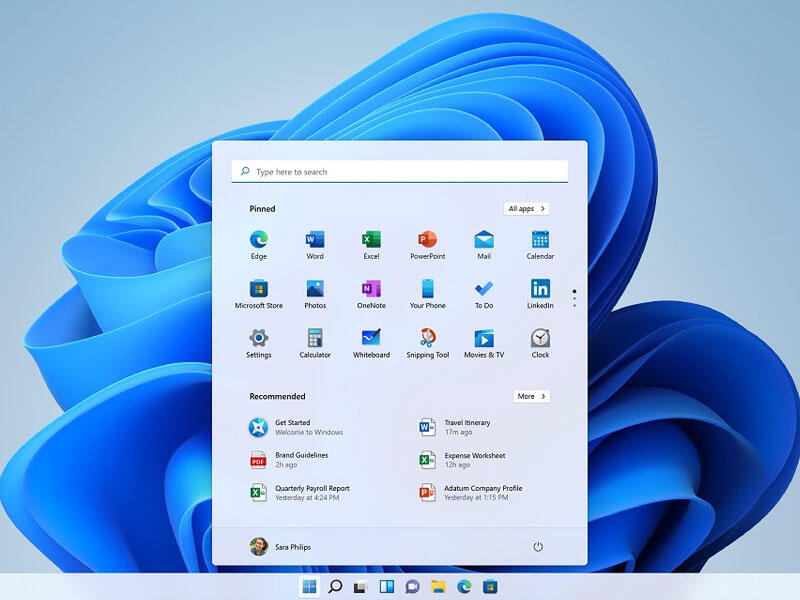Open Movies & TV app
The width and height of the screenshot is (800, 600).
484,343
